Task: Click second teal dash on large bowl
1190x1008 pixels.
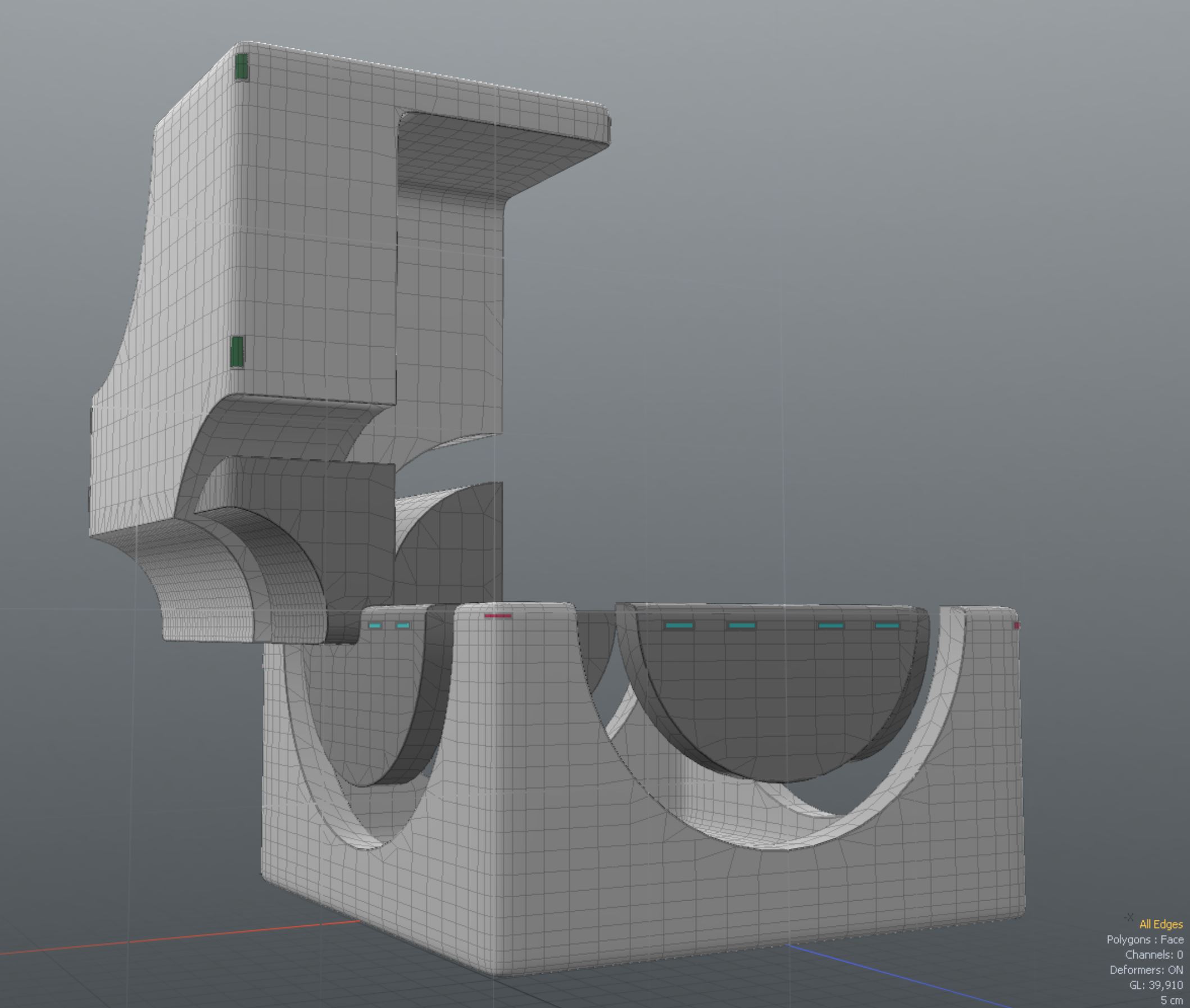Action: 742,626
